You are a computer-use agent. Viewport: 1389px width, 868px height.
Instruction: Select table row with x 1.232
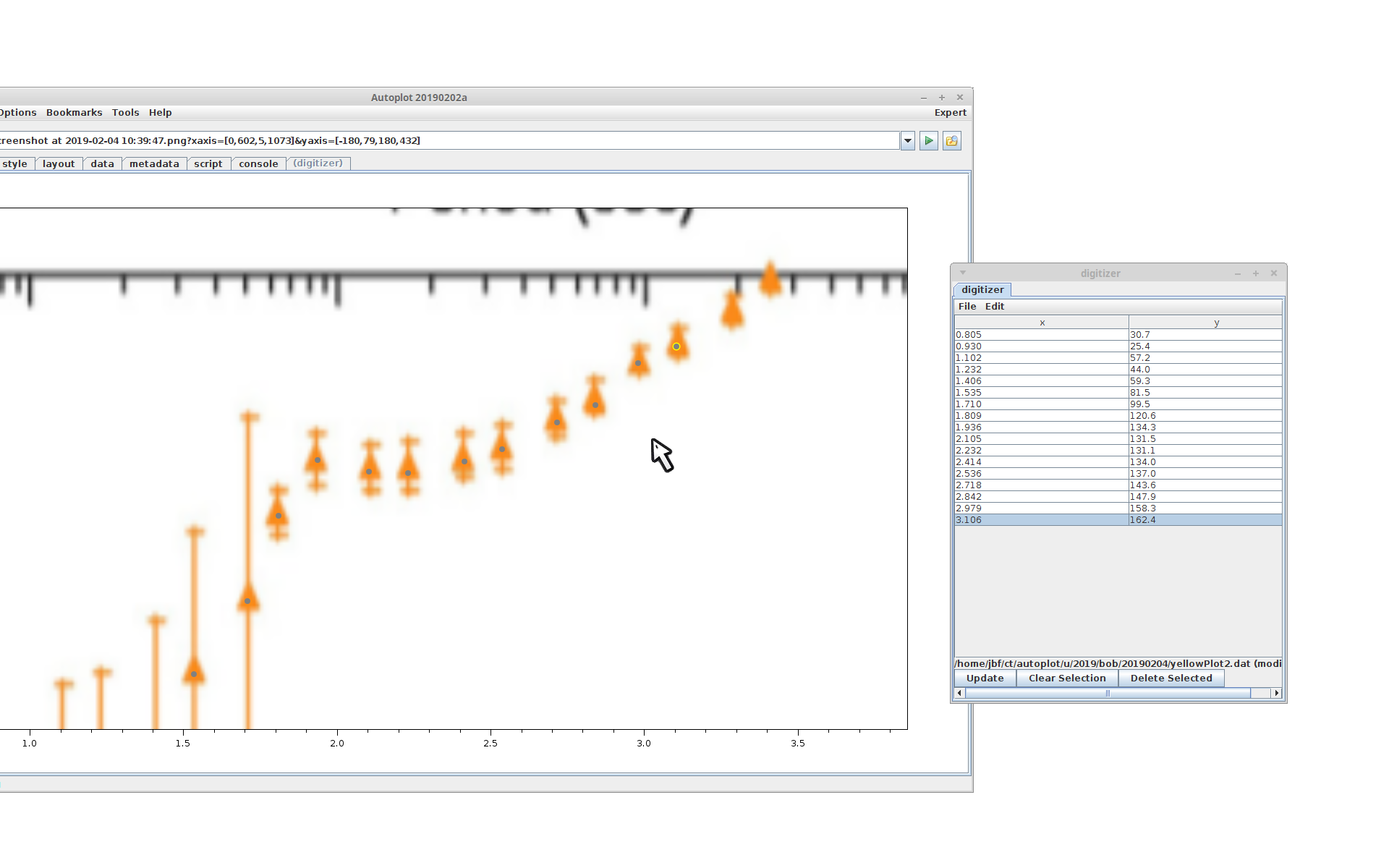pos(1118,370)
